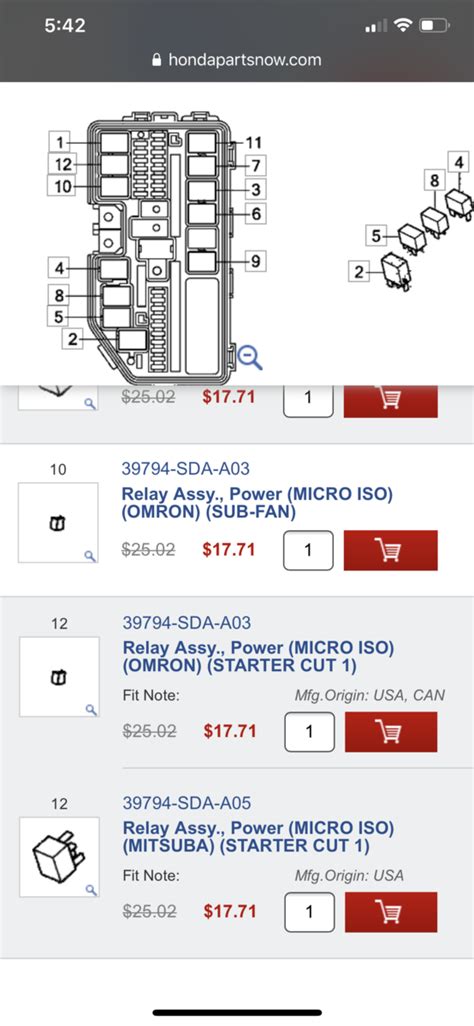Tap the hondapartsnow.com address bar

(x=237, y=60)
